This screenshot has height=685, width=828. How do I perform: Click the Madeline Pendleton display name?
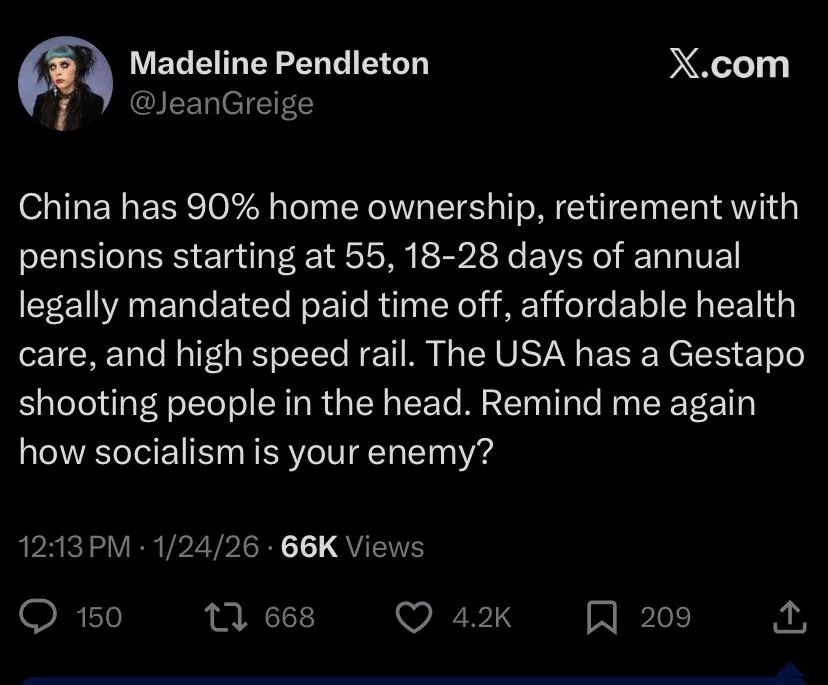coord(279,64)
